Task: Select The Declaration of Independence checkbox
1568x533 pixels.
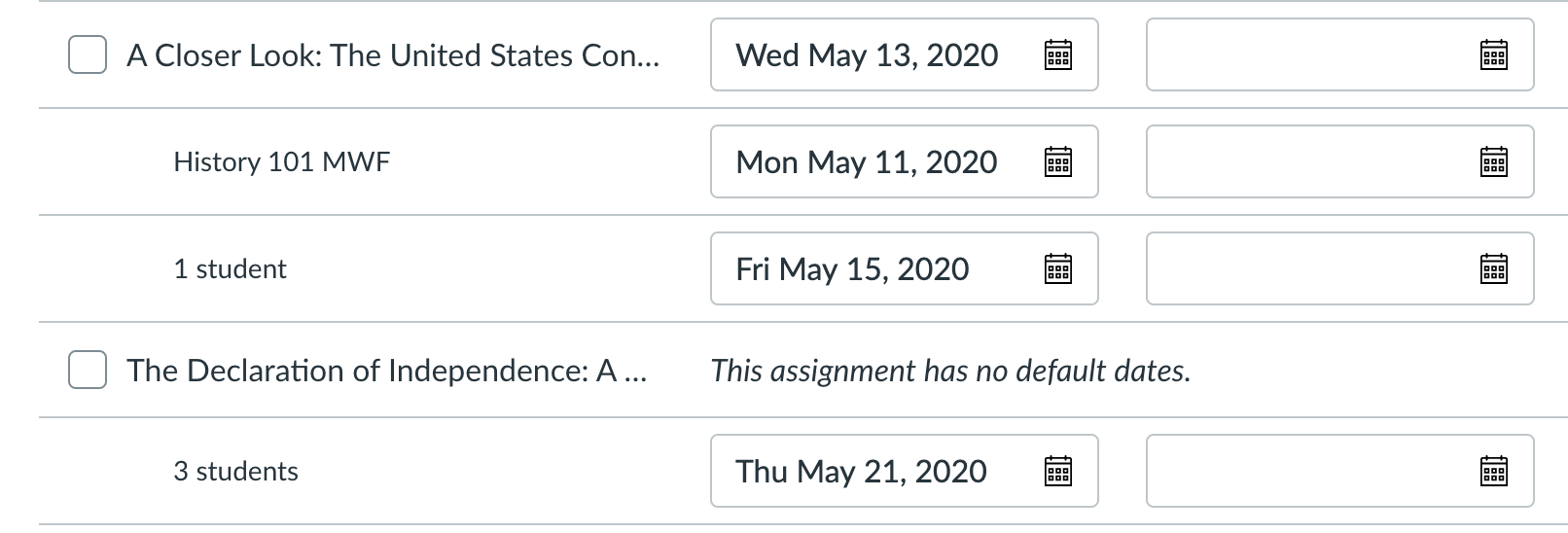Action: (88, 371)
